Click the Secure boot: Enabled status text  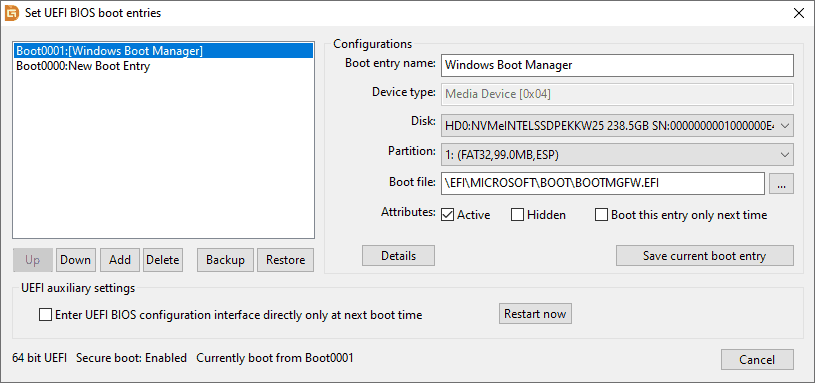click(132, 358)
